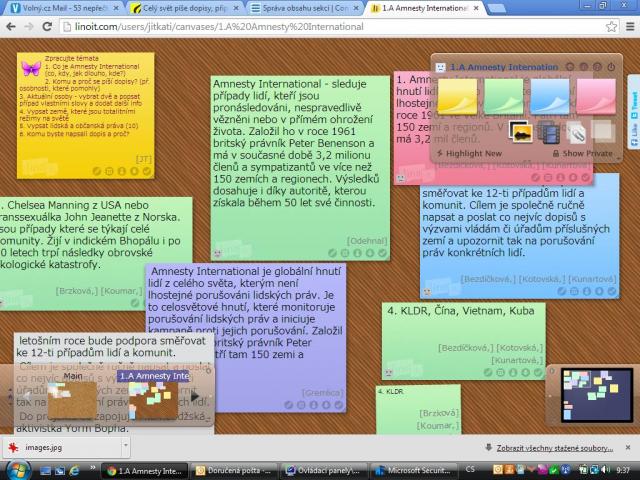Click the 1.A Amnesty Internation palette title

point(504,67)
